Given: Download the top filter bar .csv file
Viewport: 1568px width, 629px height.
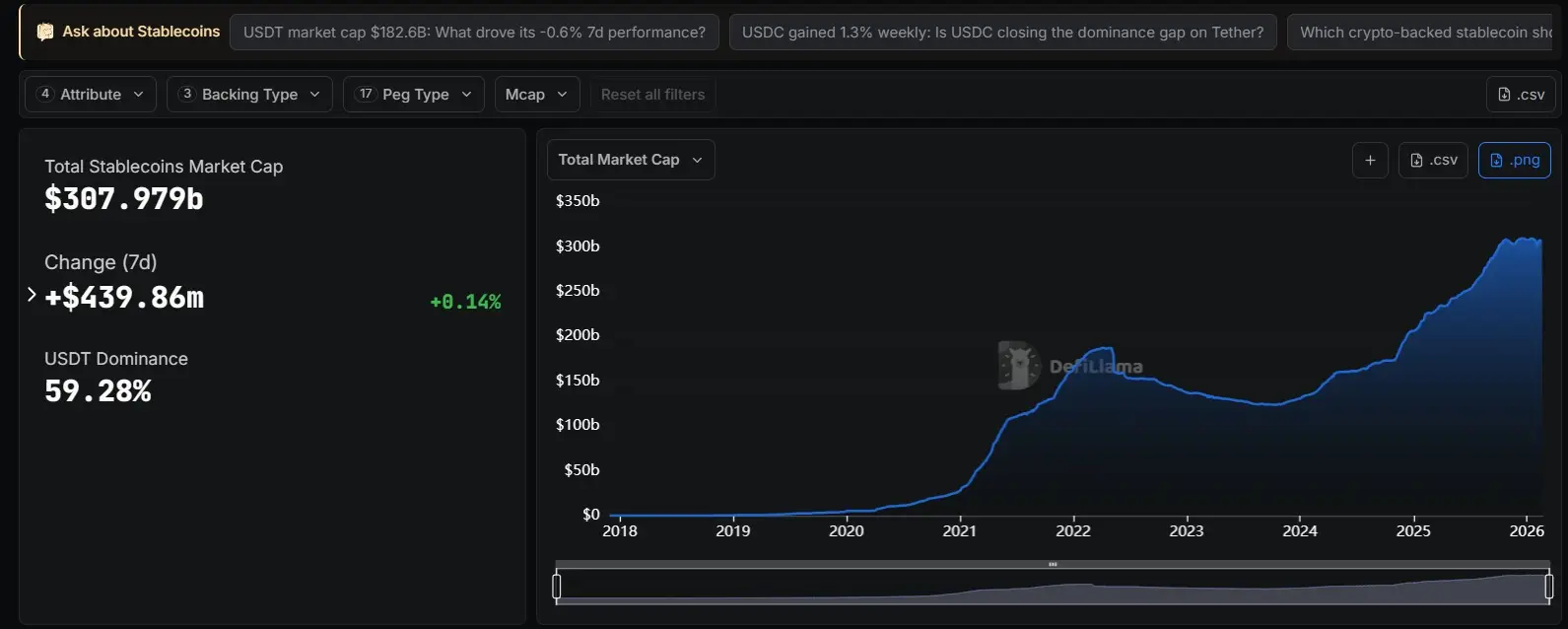Looking at the screenshot, I should [x=1521, y=95].
